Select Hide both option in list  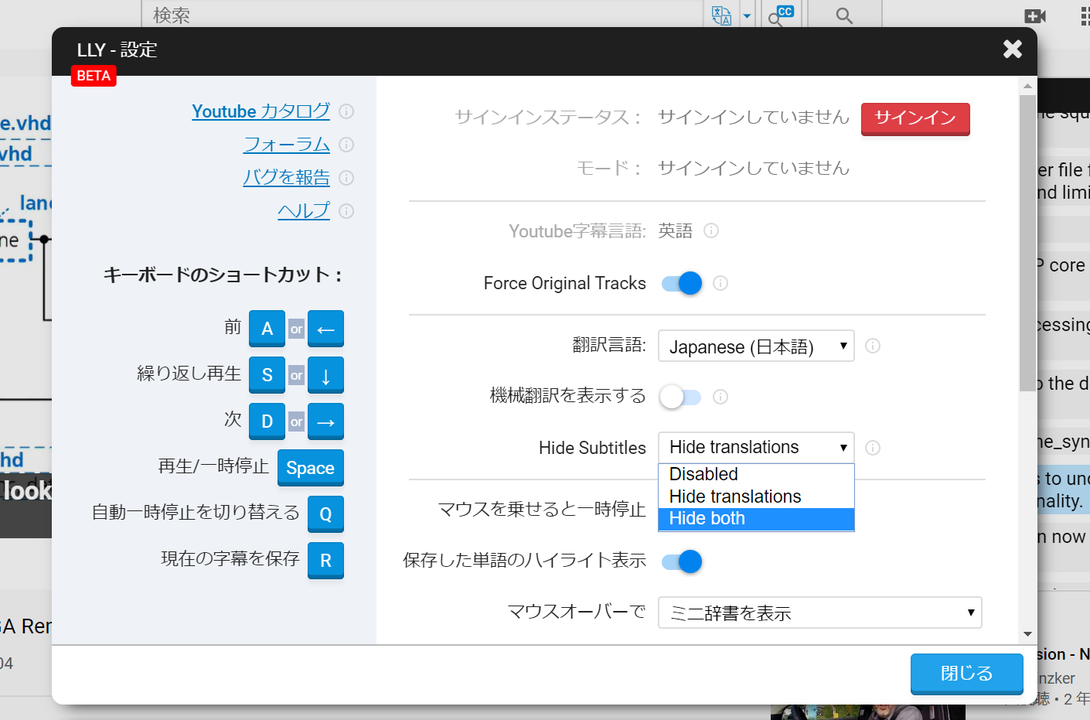756,518
